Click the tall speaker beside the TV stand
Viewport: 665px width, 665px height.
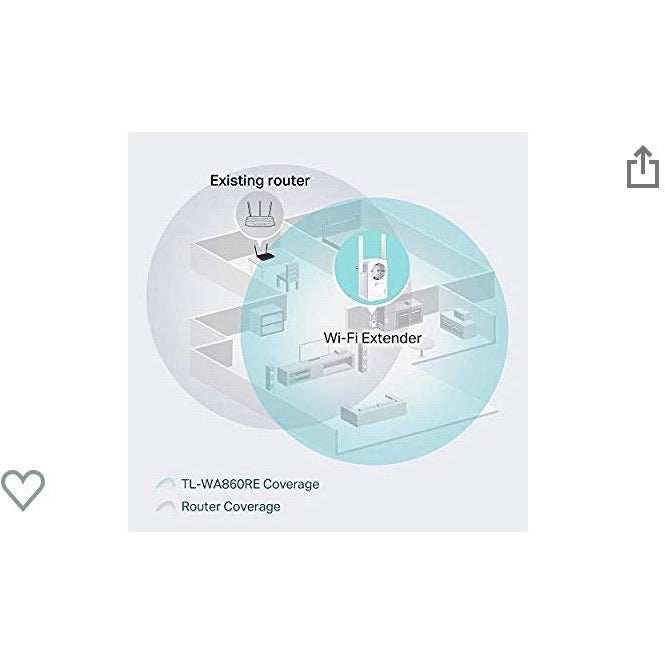tap(362, 359)
